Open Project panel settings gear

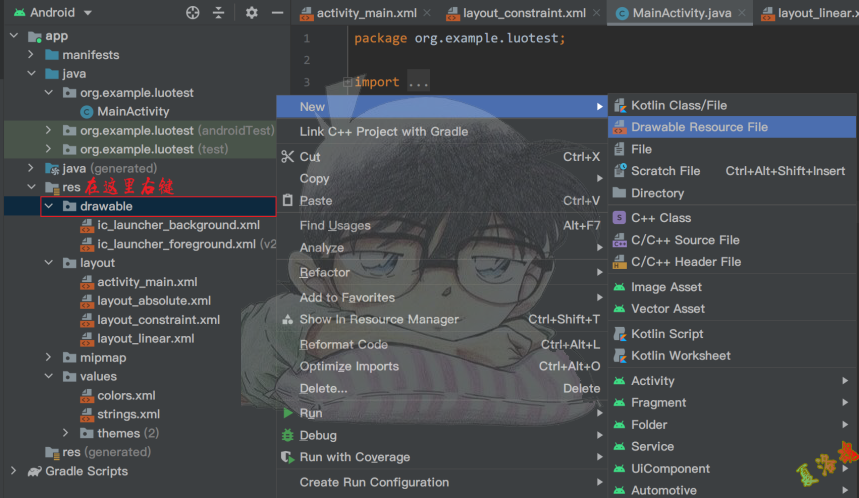(x=251, y=13)
